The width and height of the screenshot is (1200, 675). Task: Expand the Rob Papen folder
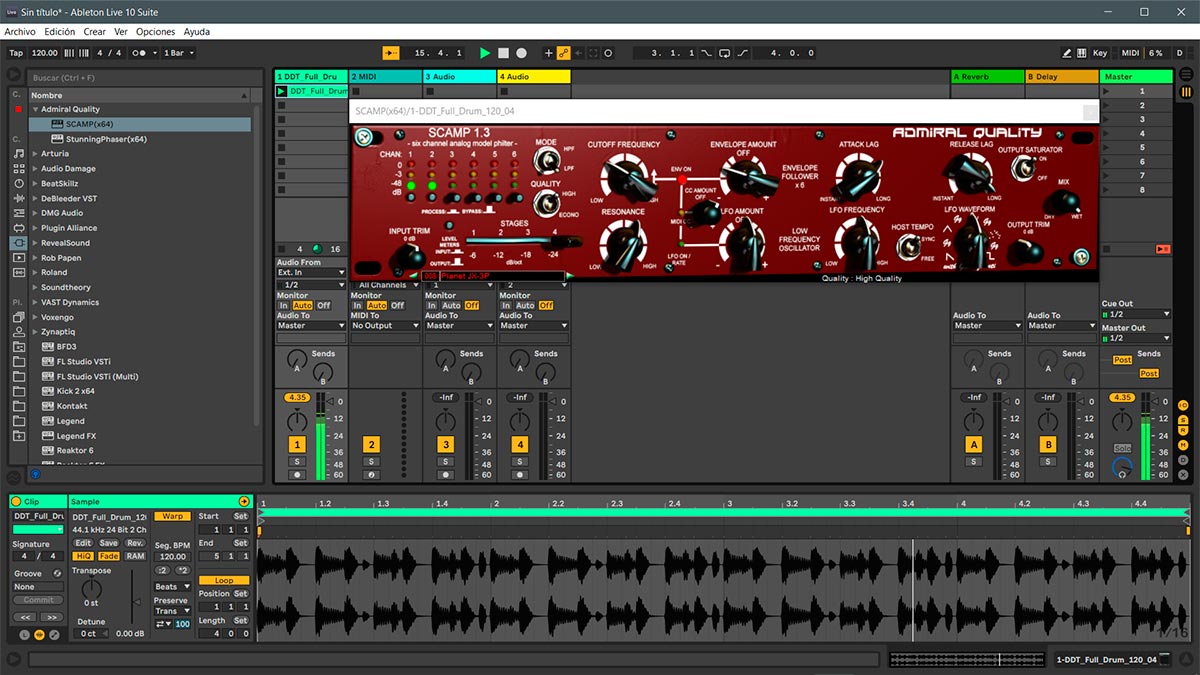tap(36, 258)
